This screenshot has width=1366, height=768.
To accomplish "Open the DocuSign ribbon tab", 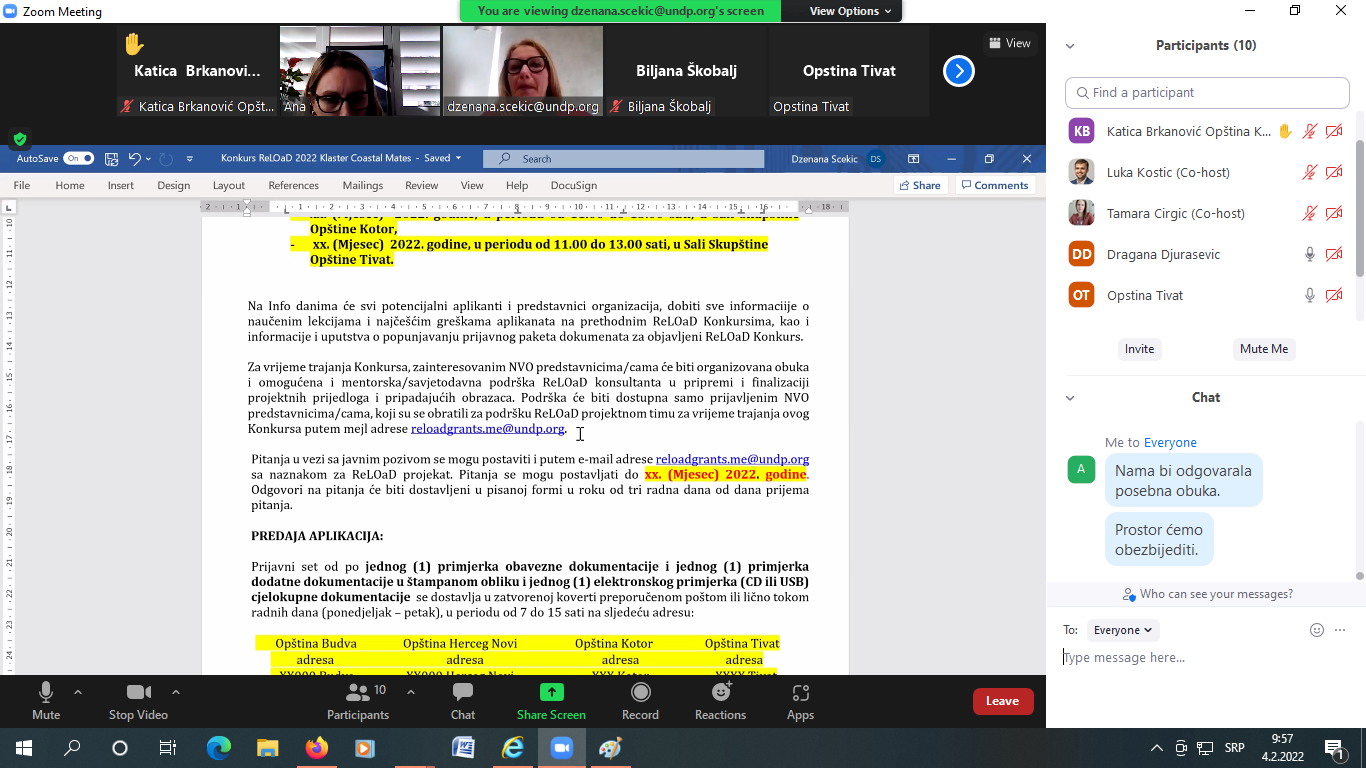I will point(574,185).
